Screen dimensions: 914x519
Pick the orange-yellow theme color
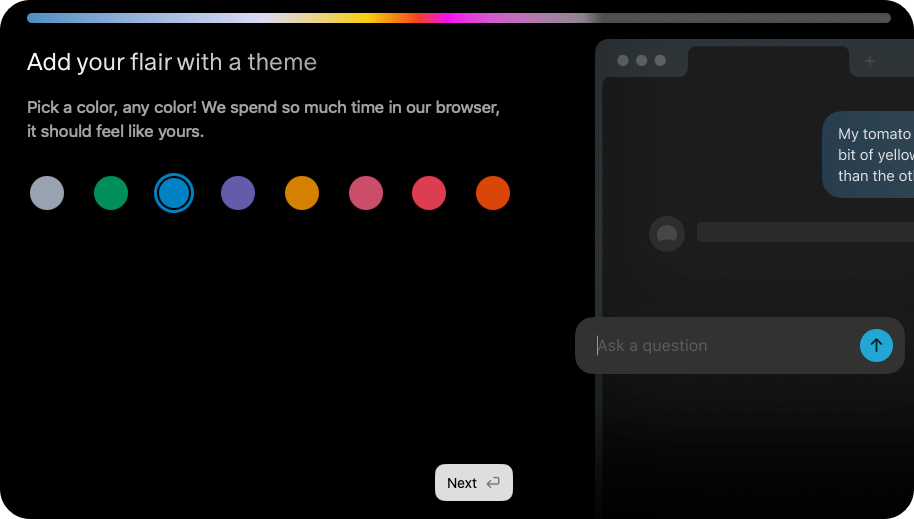pos(302,193)
